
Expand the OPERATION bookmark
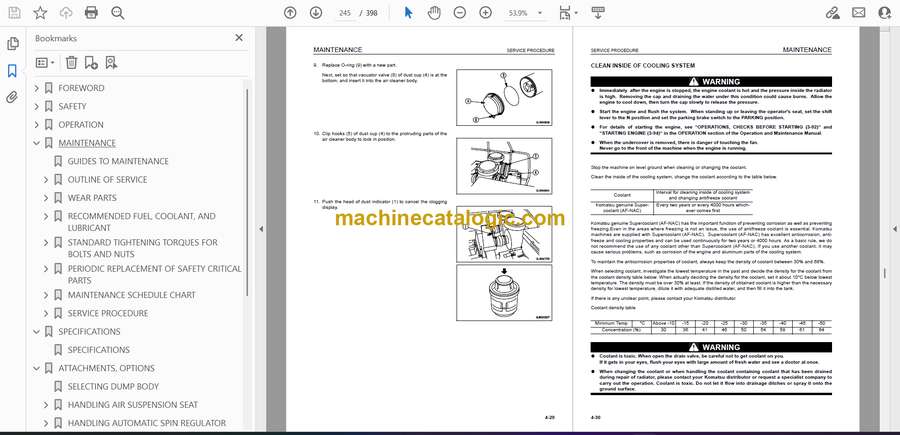[37, 125]
